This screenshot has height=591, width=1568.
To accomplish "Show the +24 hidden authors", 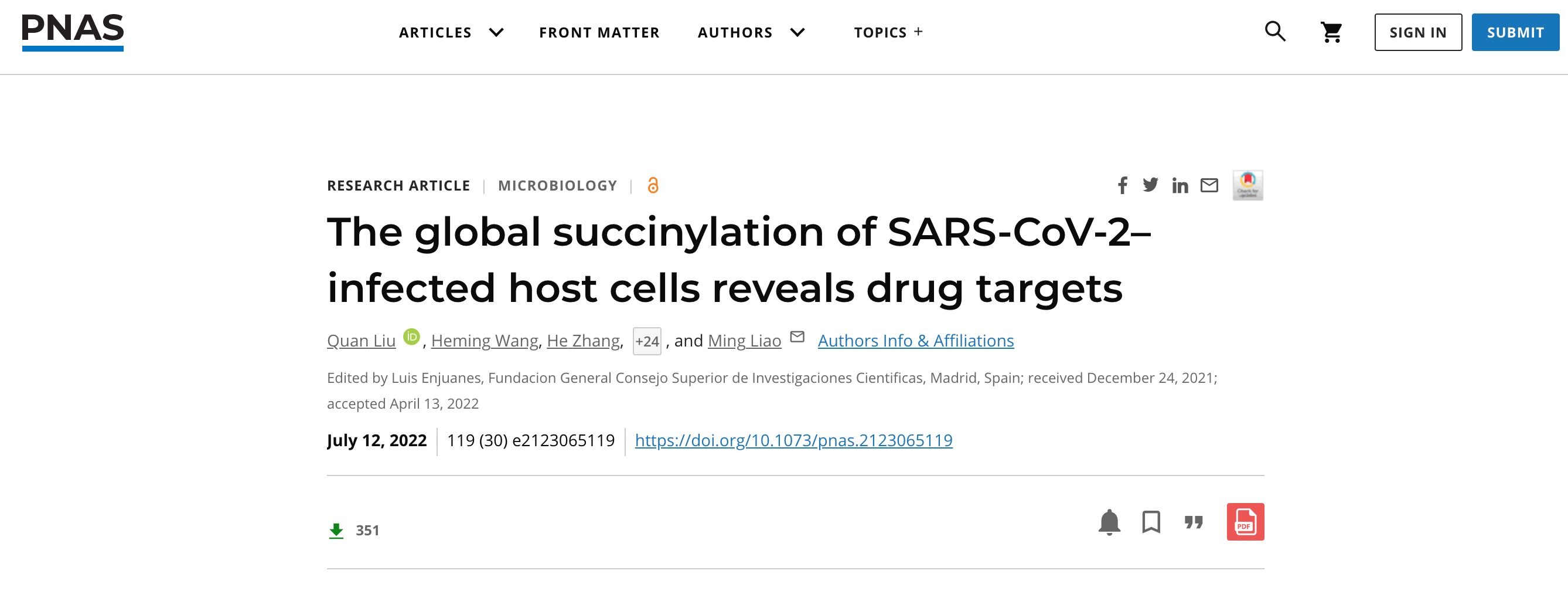I will click(647, 341).
